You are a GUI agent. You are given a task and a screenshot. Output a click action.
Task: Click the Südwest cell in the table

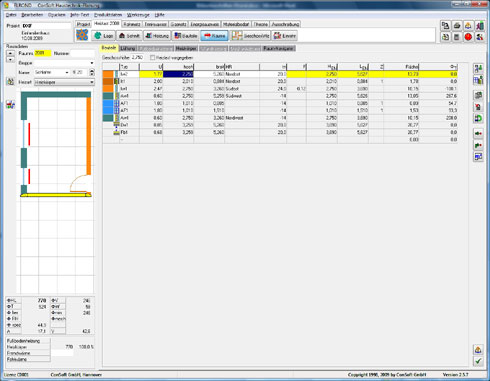click(x=242, y=96)
